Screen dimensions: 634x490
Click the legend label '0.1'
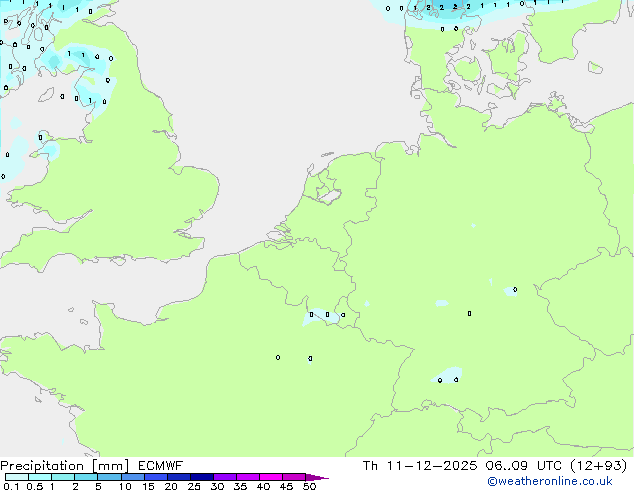tap(11, 486)
